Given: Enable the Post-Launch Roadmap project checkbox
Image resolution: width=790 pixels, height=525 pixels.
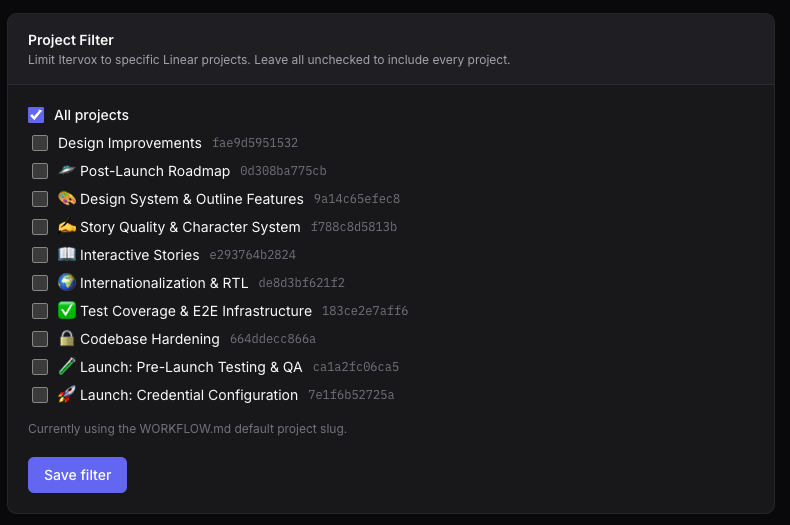Looking at the screenshot, I should (40, 171).
